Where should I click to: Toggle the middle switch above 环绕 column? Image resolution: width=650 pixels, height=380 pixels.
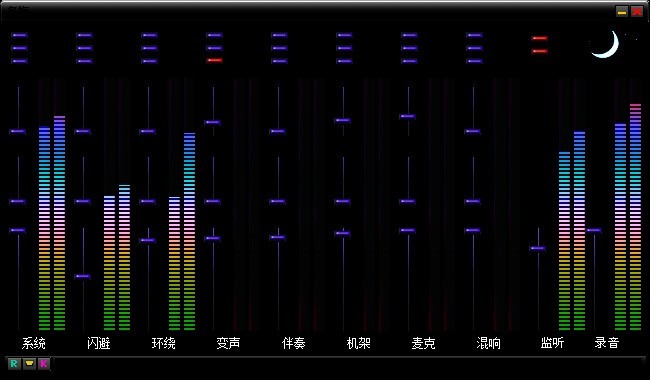[x=149, y=48]
